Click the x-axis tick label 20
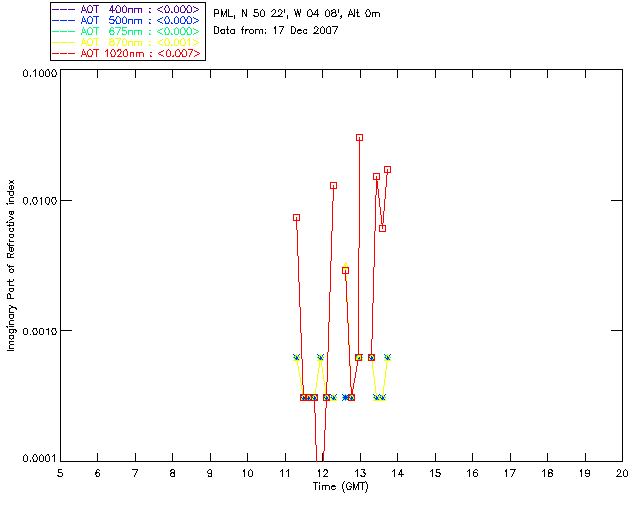The image size is (640, 512). [622, 473]
